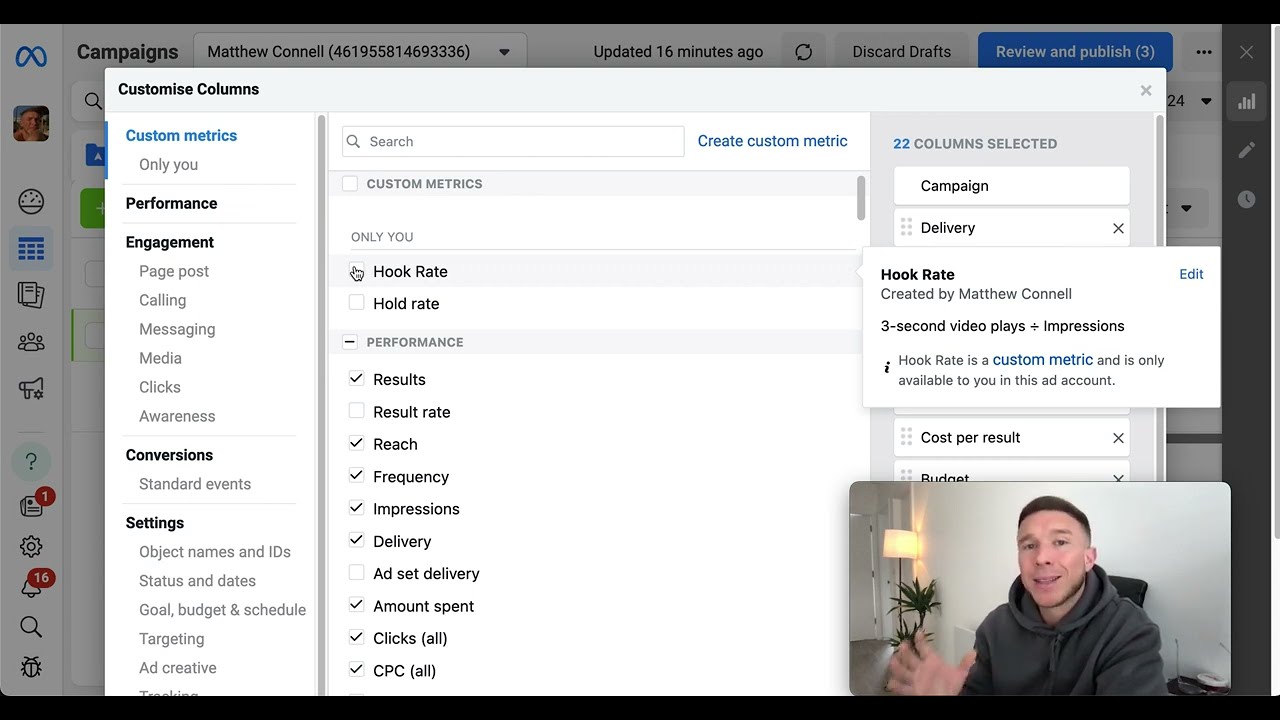Untick the Frequency checkbox

click(x=356, y=476)
